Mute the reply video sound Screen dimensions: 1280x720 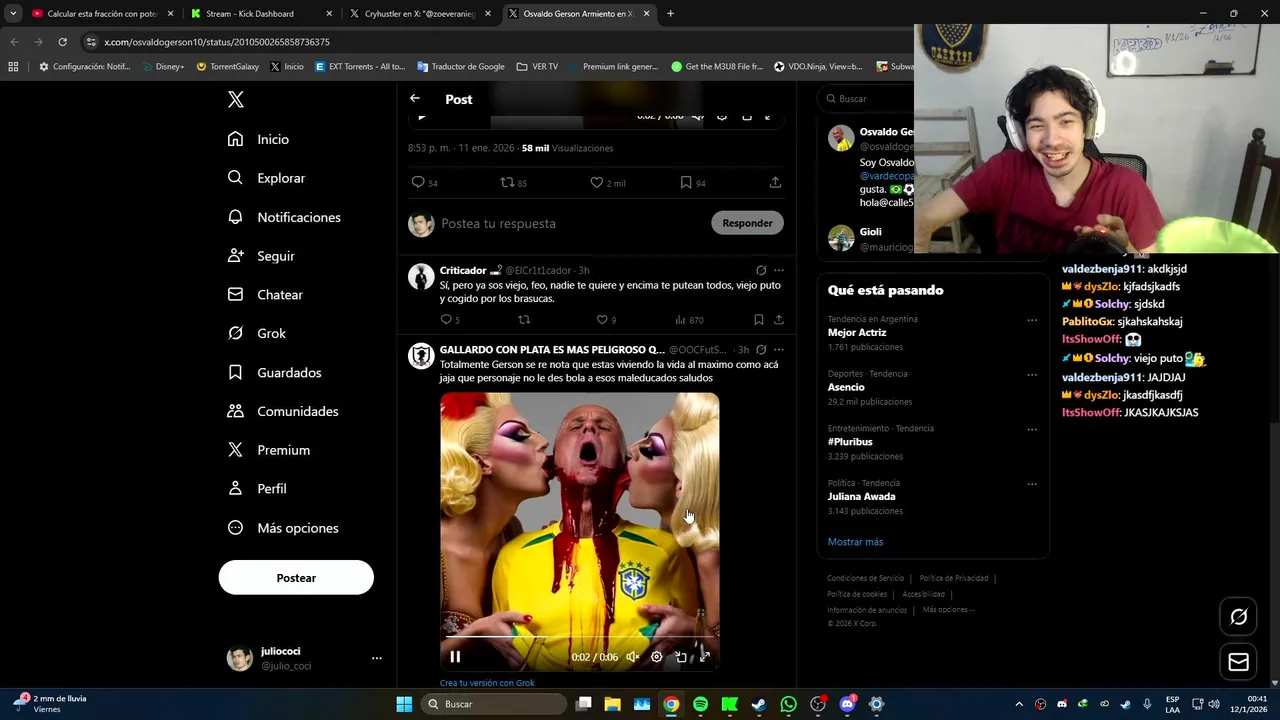click(632, 657)
